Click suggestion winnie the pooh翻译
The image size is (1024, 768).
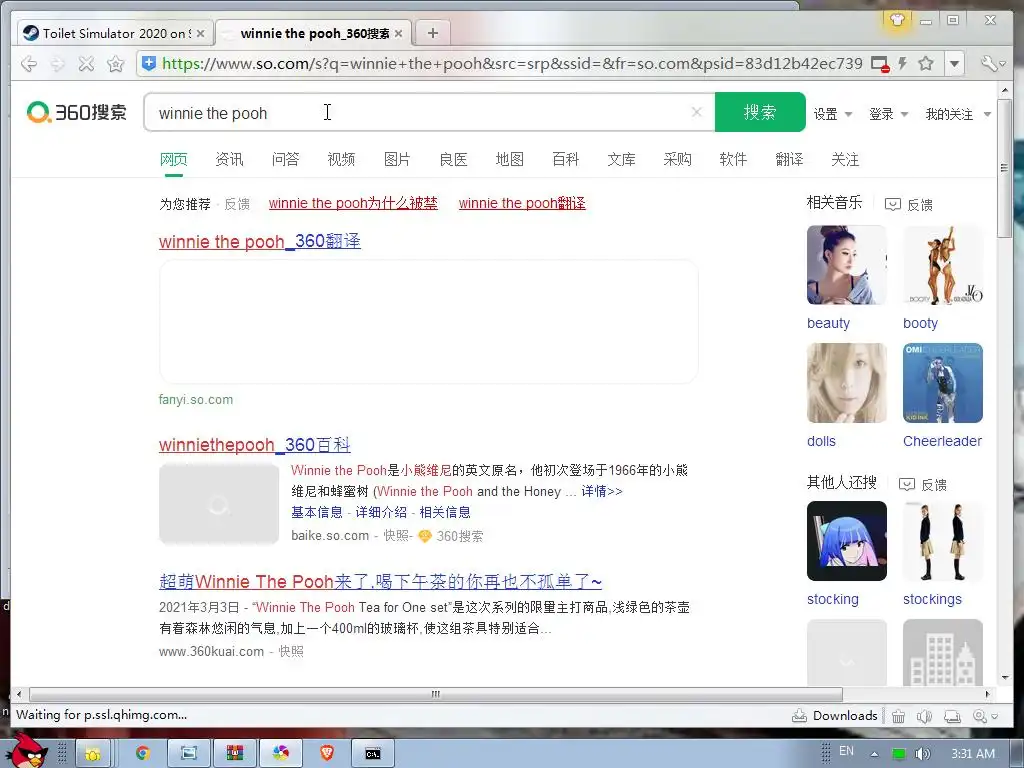(x=522, y=203)
